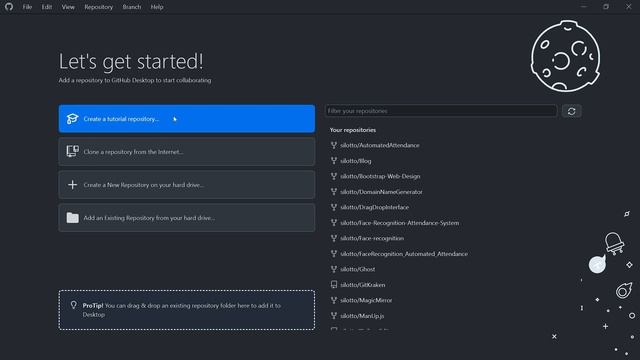
Task: Click fork icon beside silotto/Bootstrap-Web-Design
Action: (333, 176)
